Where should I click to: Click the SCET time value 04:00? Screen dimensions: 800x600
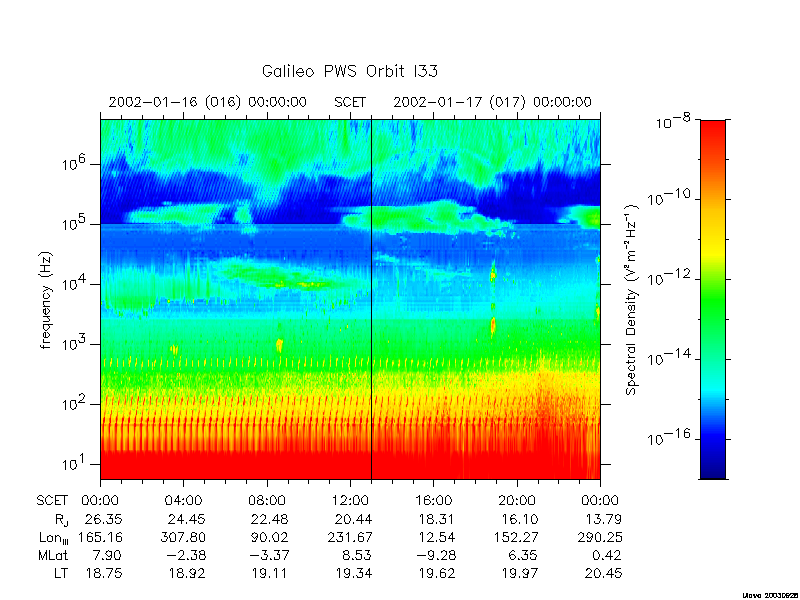click(183, 501)
